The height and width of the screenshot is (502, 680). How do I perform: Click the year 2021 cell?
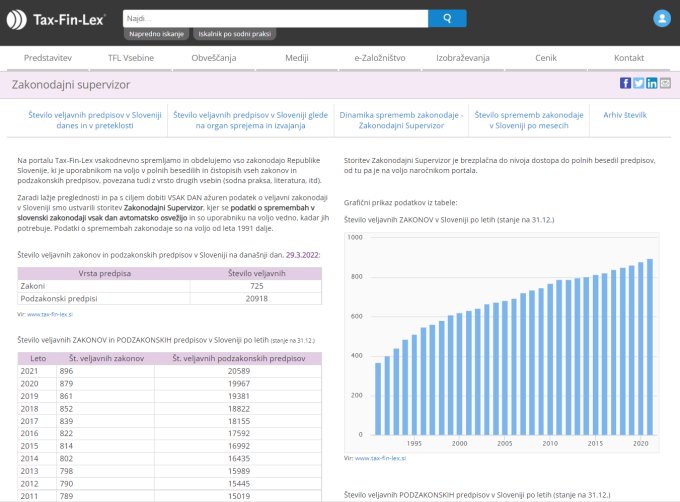click(29, 371)
